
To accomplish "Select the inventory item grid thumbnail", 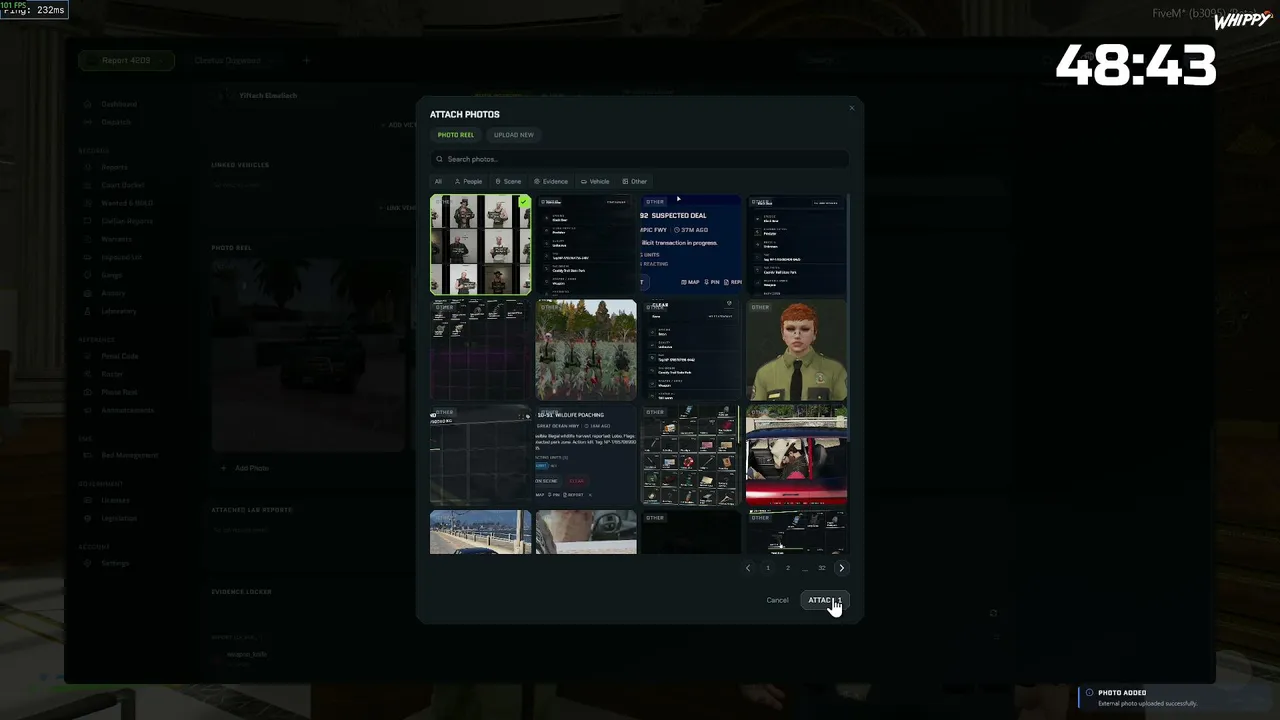I will click(x=691, y=455).
